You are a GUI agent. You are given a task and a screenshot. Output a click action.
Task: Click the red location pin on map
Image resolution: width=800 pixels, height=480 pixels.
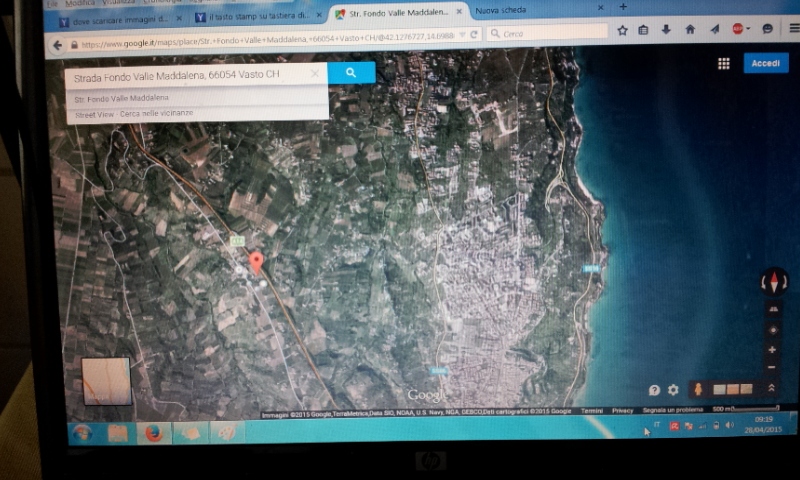pos(255,262)
